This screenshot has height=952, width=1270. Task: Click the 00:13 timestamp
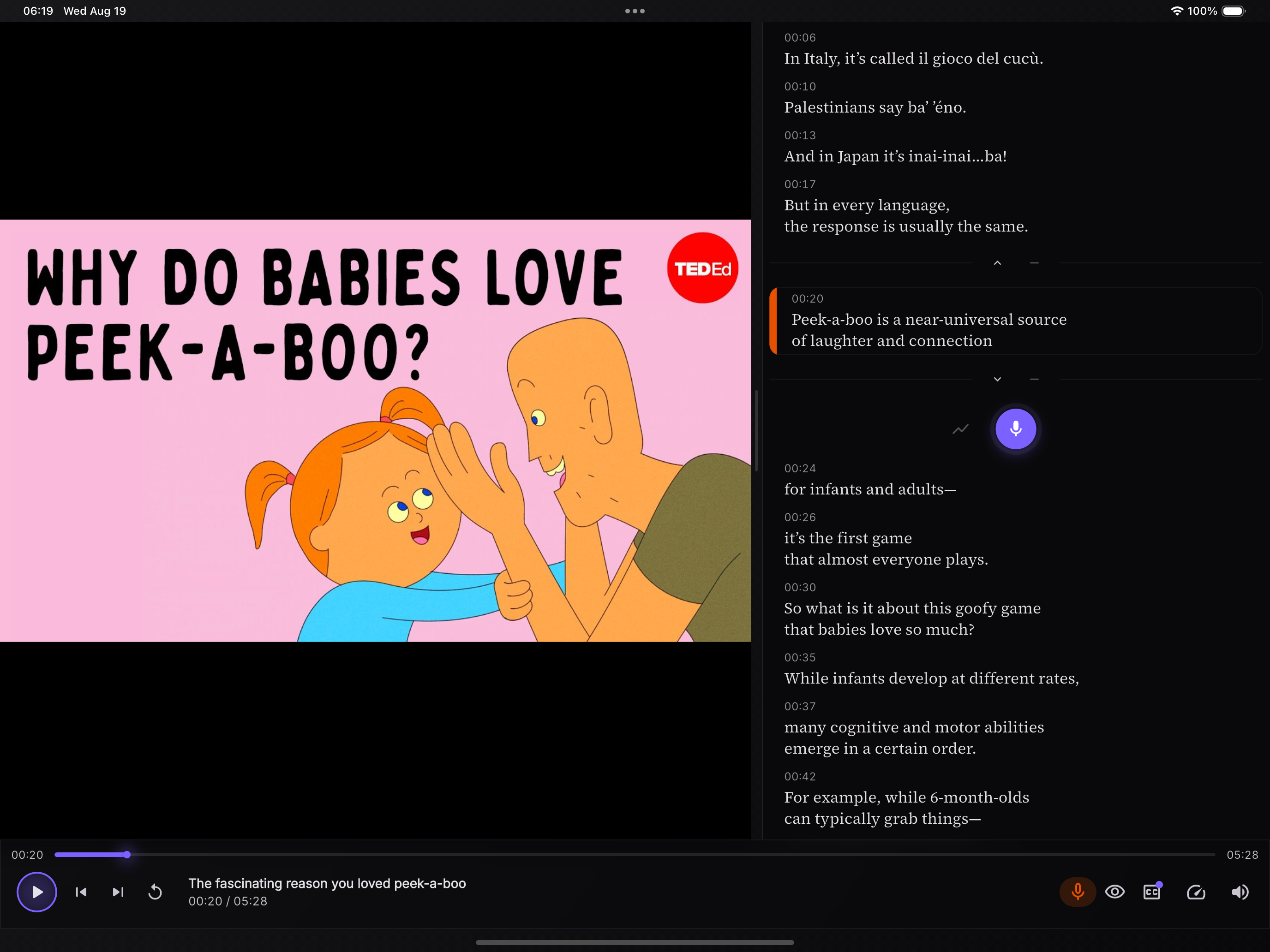(800, 136)
